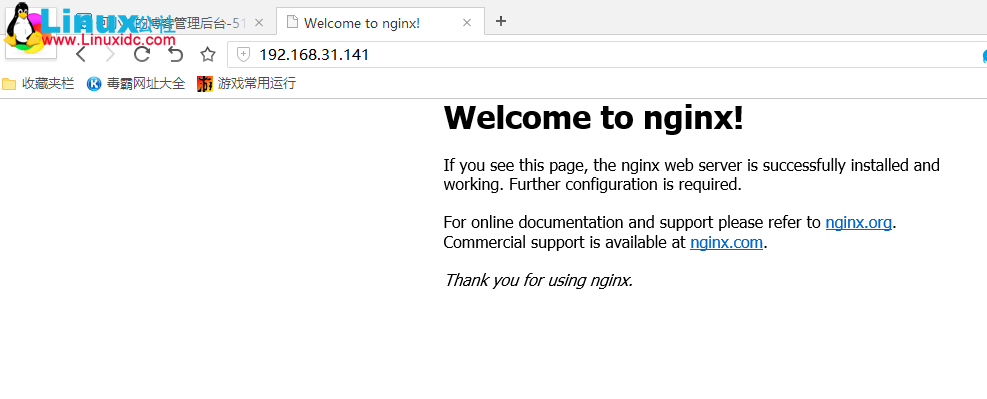Open a new tab with the plus button
This screenshot has height=399, width=987.
500,21
